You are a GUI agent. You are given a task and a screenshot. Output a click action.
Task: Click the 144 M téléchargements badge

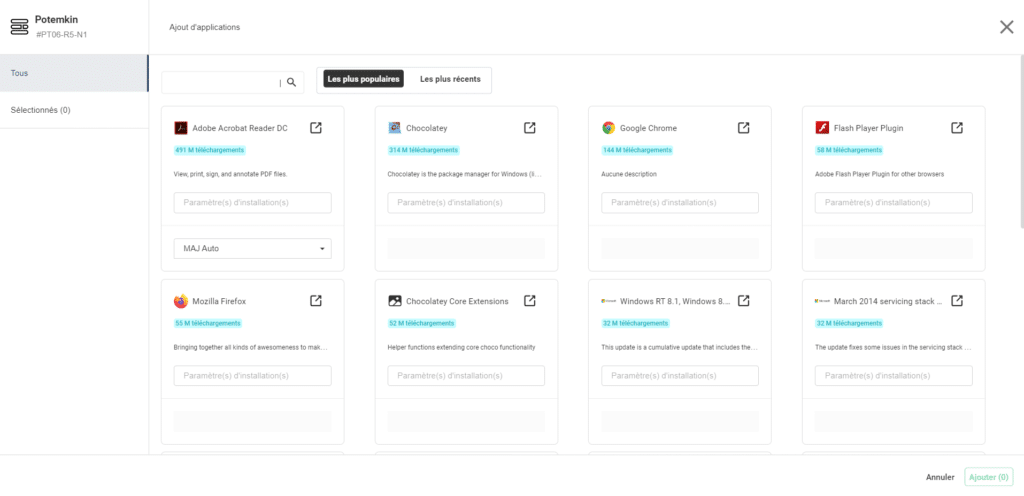click(x=637, y=150)
